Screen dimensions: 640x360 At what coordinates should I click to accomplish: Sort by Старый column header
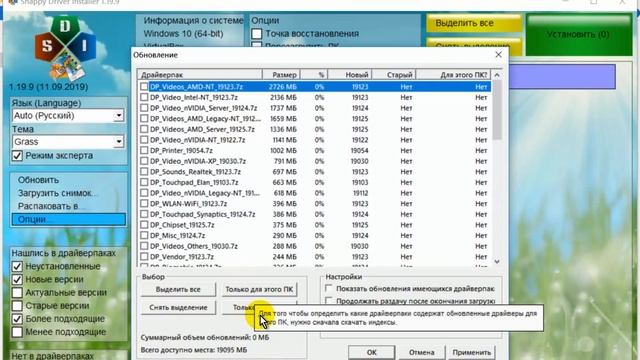point(394,75)
